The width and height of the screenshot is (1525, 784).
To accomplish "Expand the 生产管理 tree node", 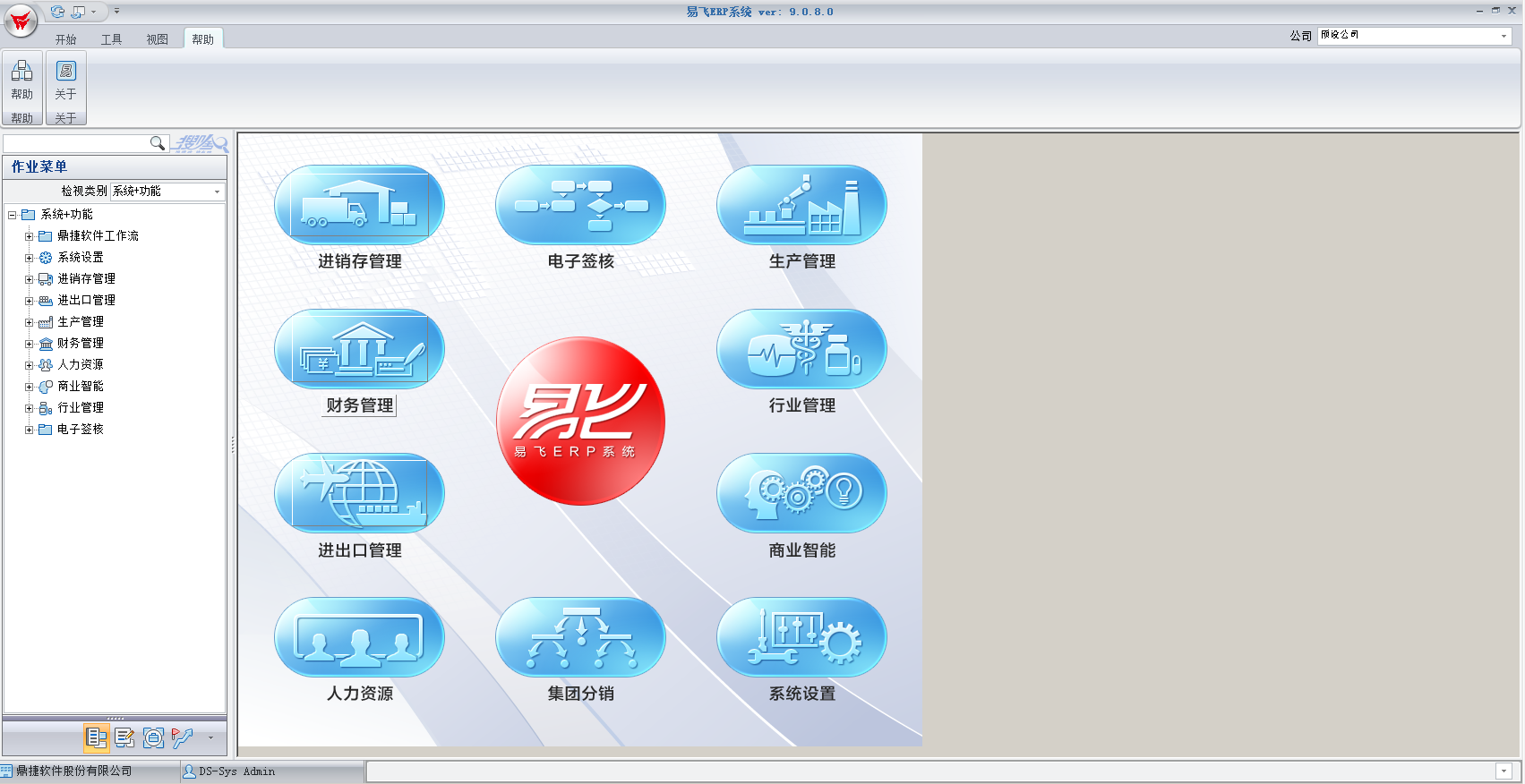I will pyautogui.click(x=30, y=322).
